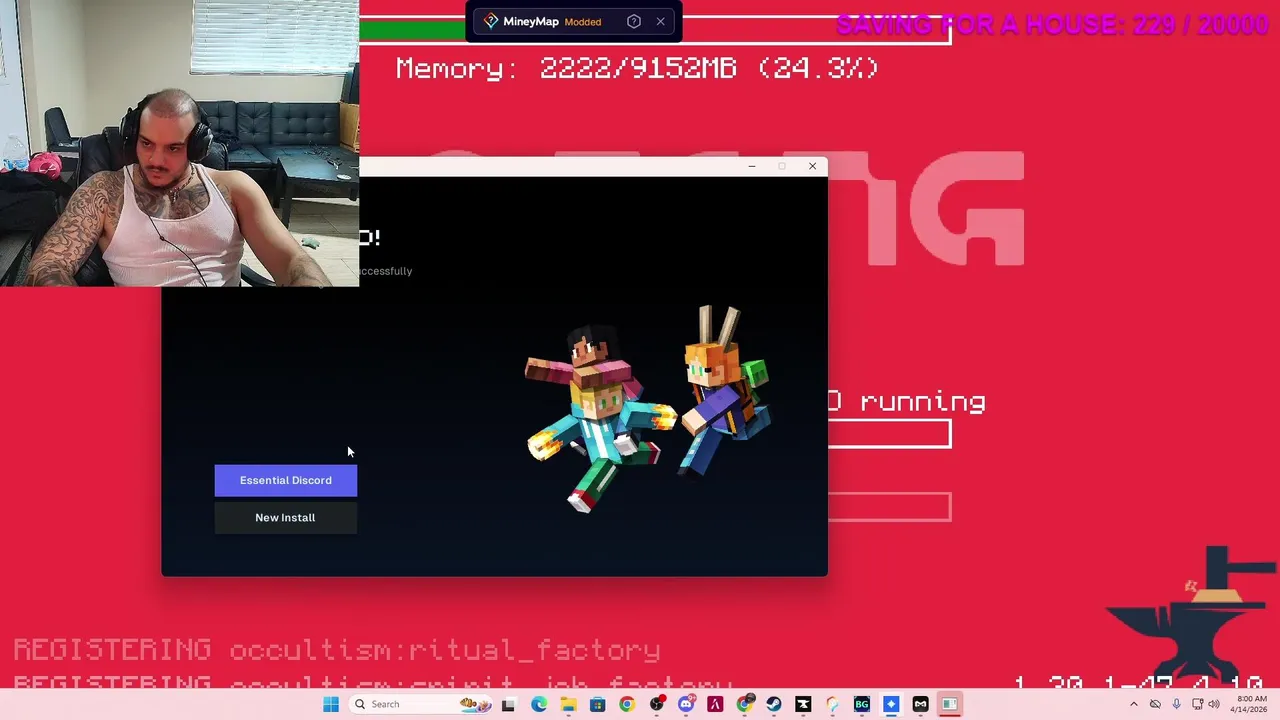
Task: Open Task View from taskbar
Action: [x=508, y=704]
